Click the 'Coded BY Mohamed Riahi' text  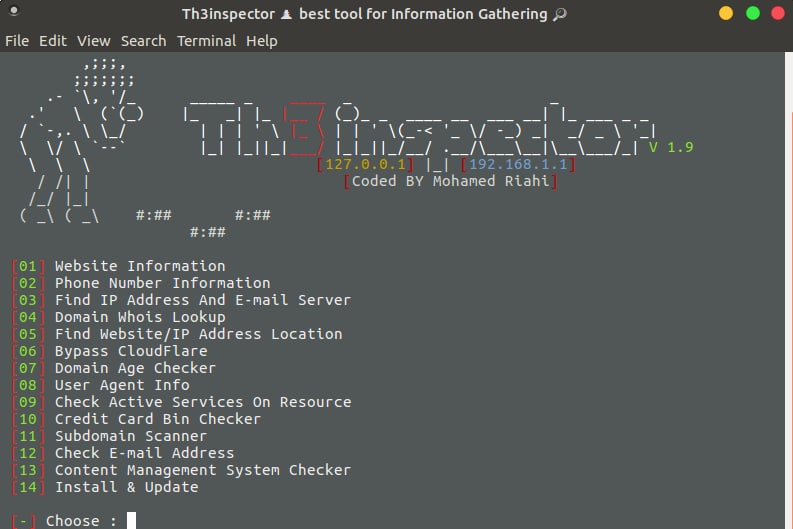pyautogui.click(x=450, y=181)
